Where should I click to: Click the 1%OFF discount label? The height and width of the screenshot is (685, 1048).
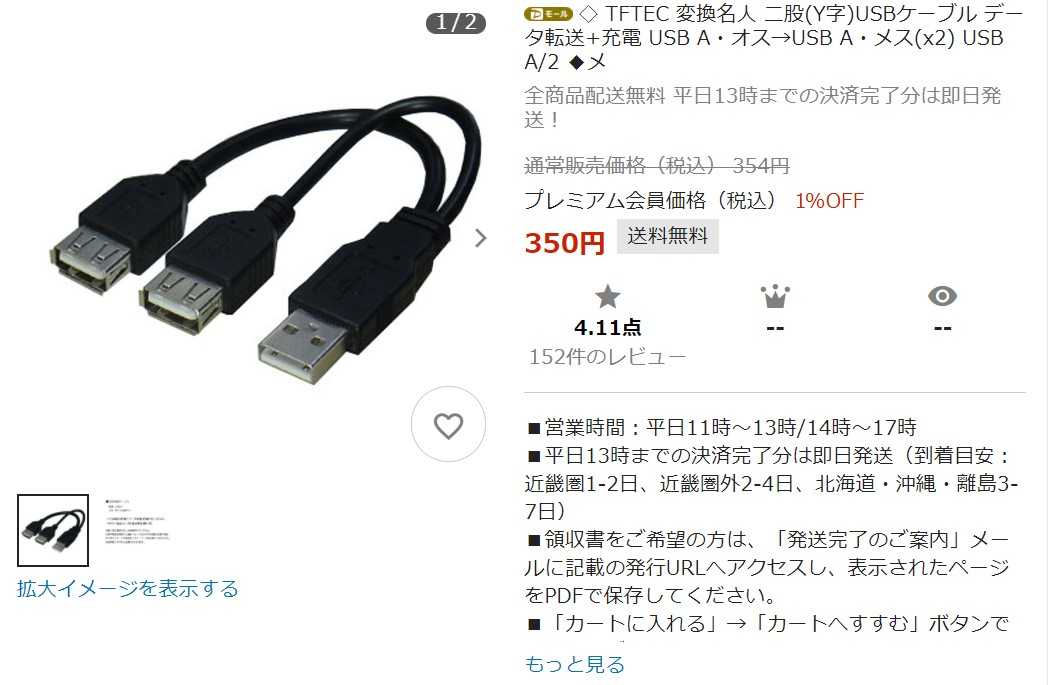pyautogui.click(x=829, y=200)
